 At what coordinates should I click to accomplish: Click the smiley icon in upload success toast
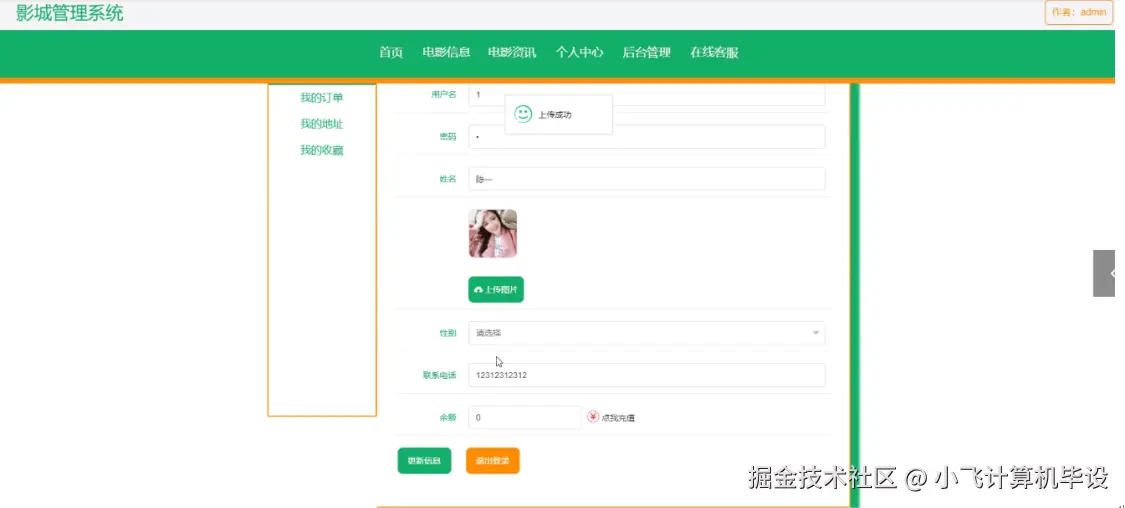(x=523, y=114)
